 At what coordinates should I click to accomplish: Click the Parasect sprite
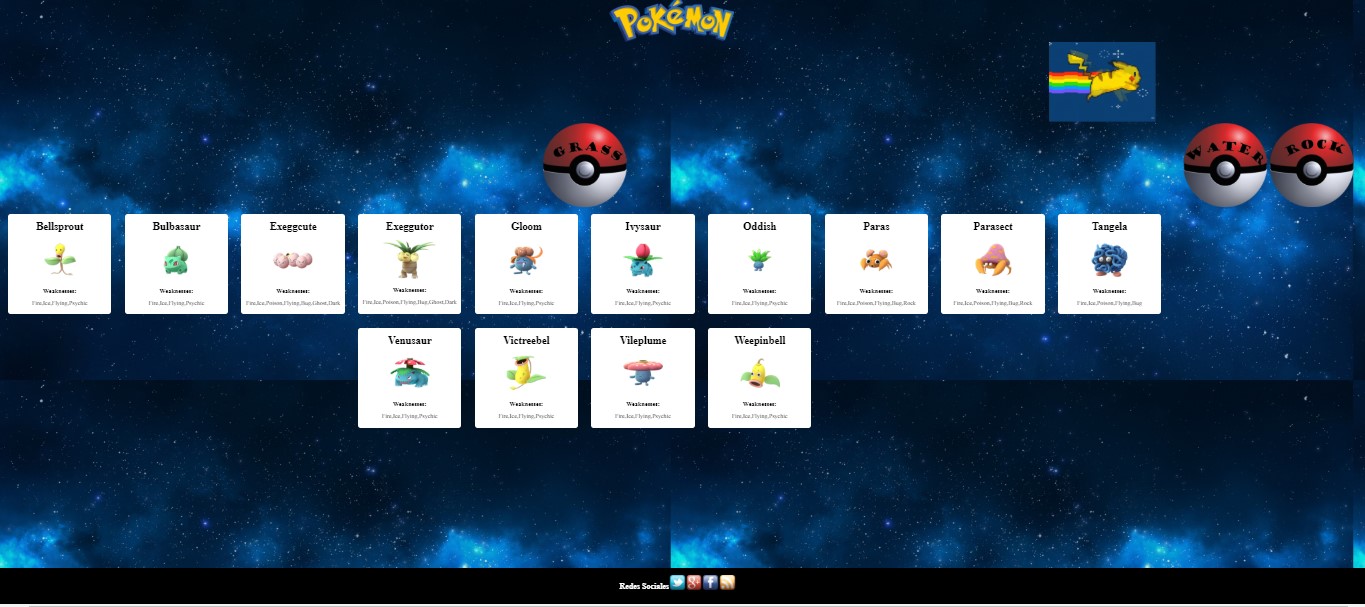pyautogui.click(x=993, y=260)
